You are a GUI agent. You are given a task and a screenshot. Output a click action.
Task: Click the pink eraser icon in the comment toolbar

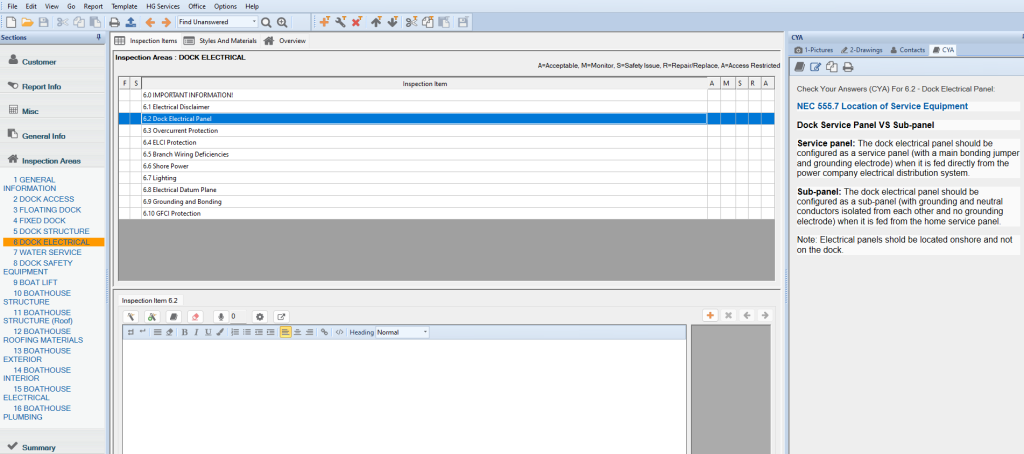pos(196,316)
